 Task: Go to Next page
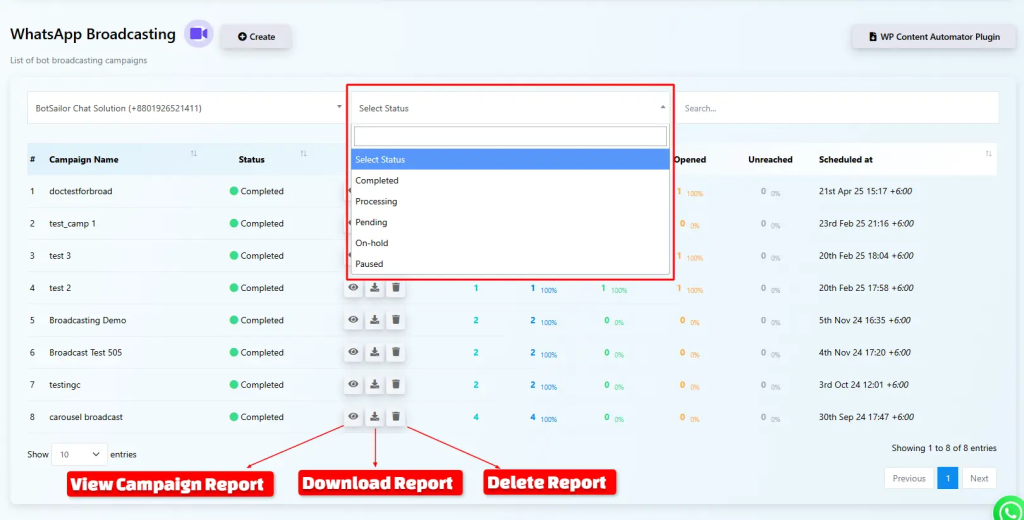pyautogui.click(x=979, y=478)
